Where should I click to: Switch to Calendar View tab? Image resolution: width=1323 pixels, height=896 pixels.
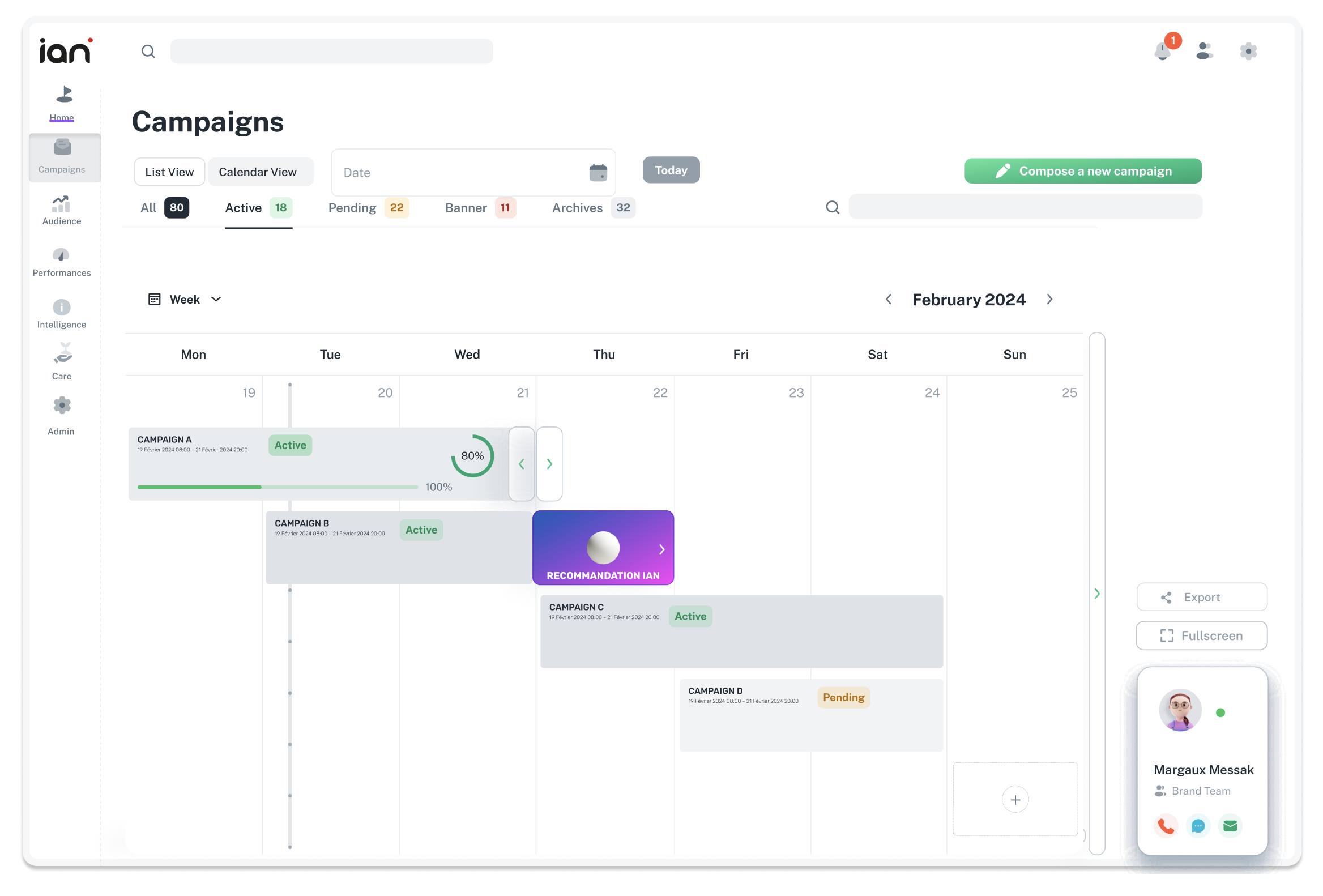point(258,172)
